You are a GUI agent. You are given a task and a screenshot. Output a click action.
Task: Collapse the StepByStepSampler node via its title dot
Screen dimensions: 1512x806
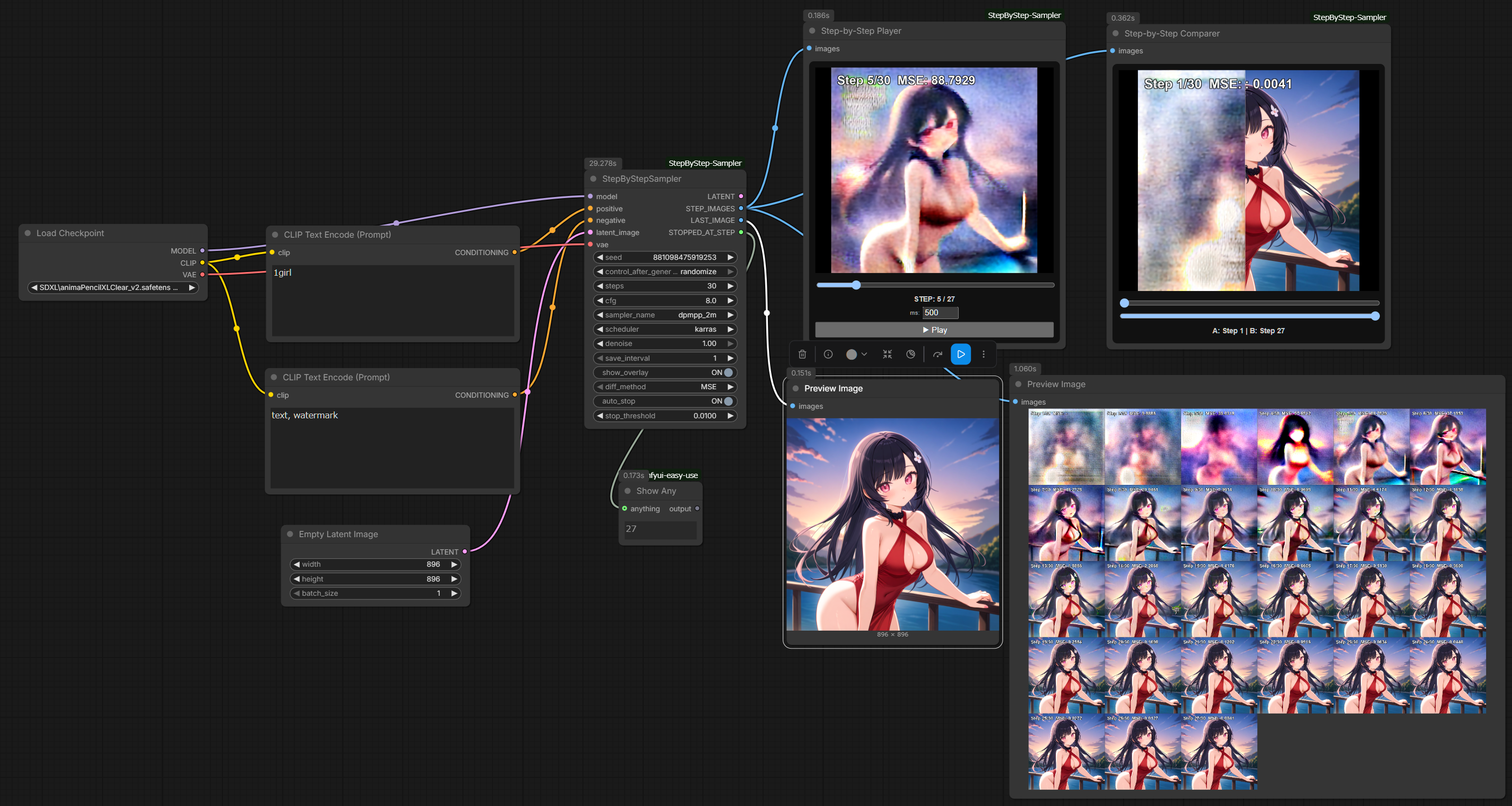(x=593, y=179)
